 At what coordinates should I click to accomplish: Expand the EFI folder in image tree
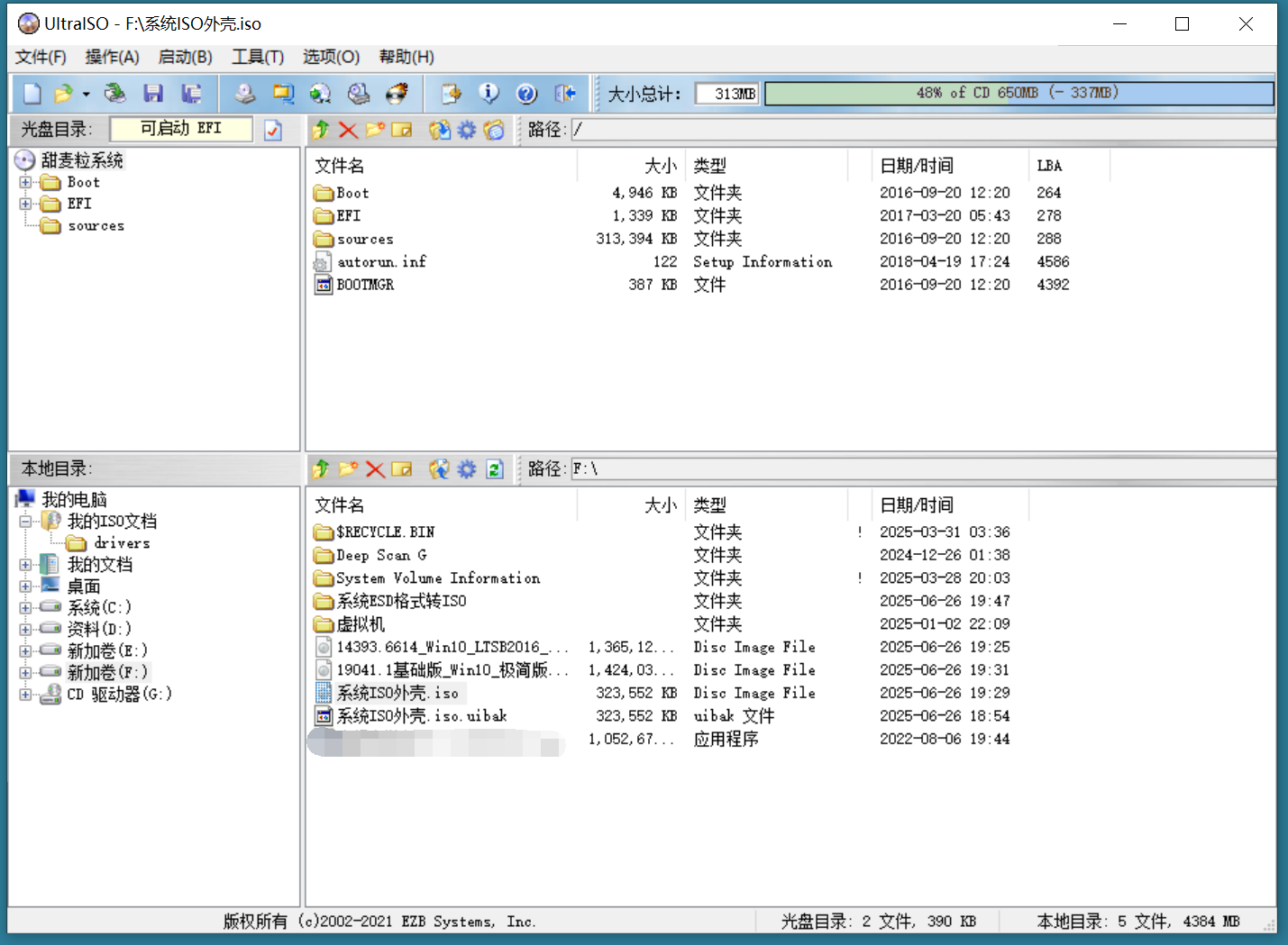click(25, 204)
